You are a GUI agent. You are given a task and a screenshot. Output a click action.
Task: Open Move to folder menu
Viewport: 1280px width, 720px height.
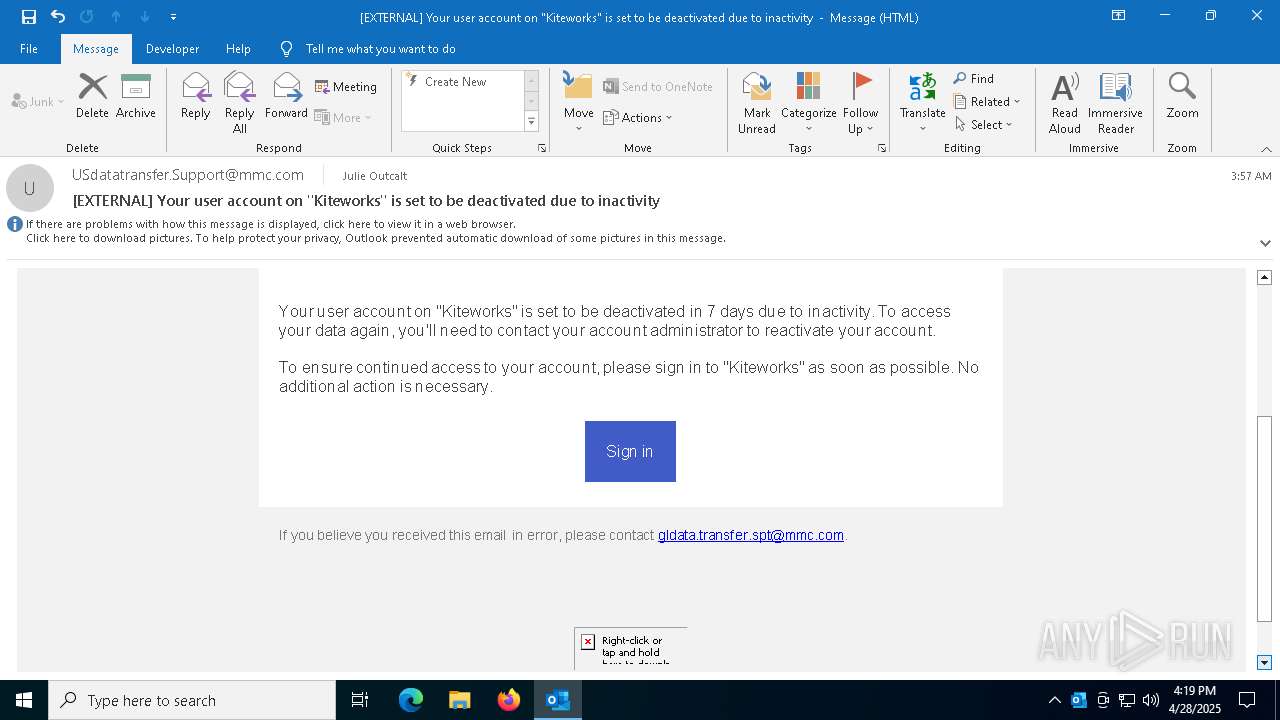tap(579, 103)
